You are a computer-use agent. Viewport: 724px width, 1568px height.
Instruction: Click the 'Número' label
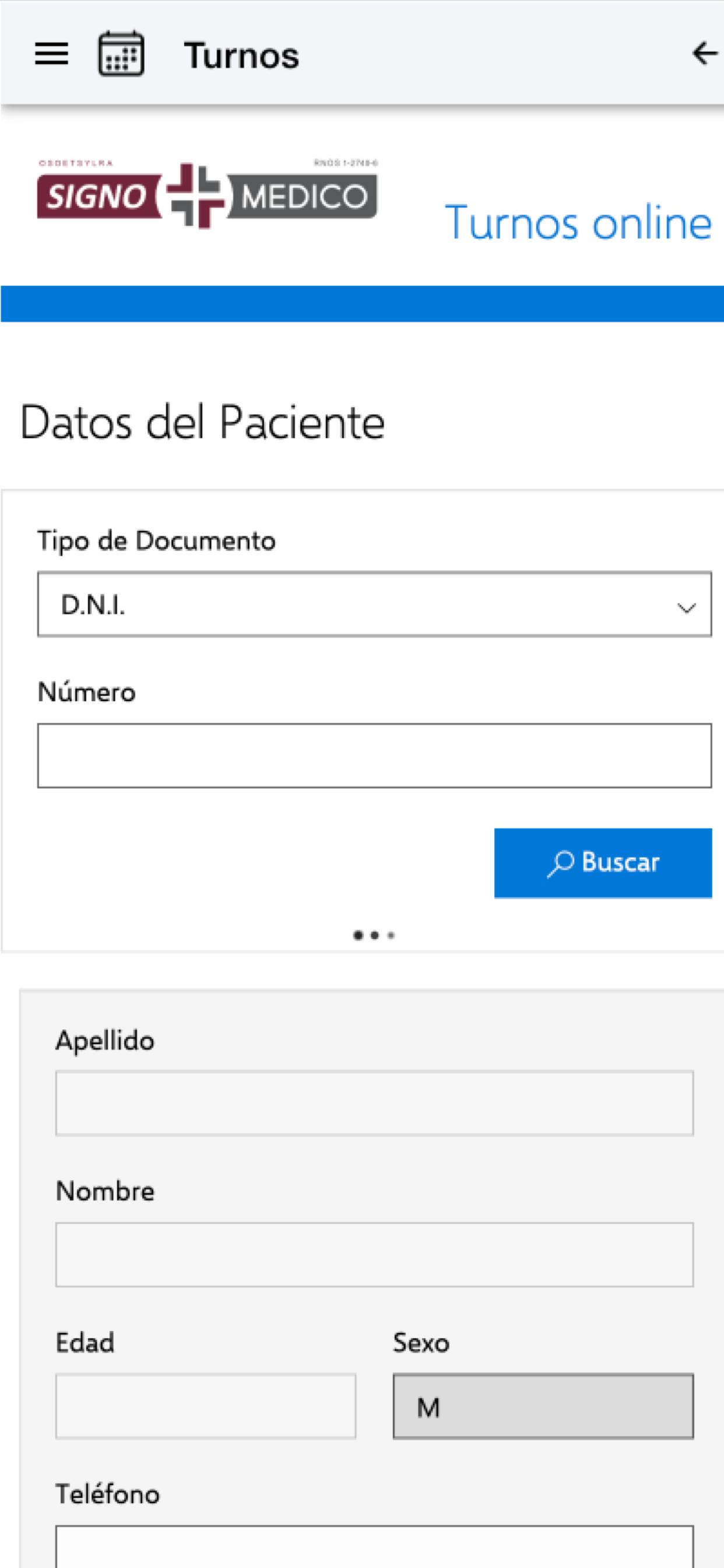point(86,691)
